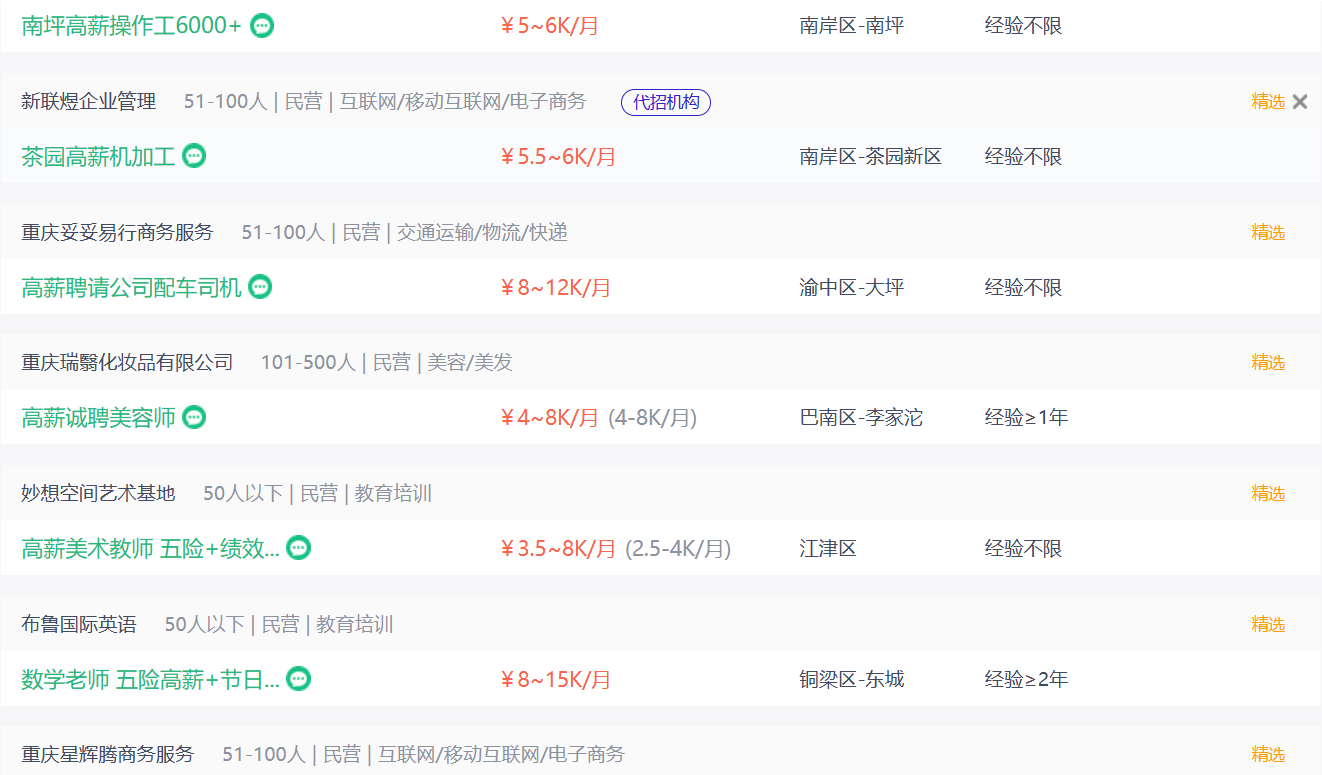
Task: Open 南坪高薪操作工6000+ job posting
Action: coord(131,26)
